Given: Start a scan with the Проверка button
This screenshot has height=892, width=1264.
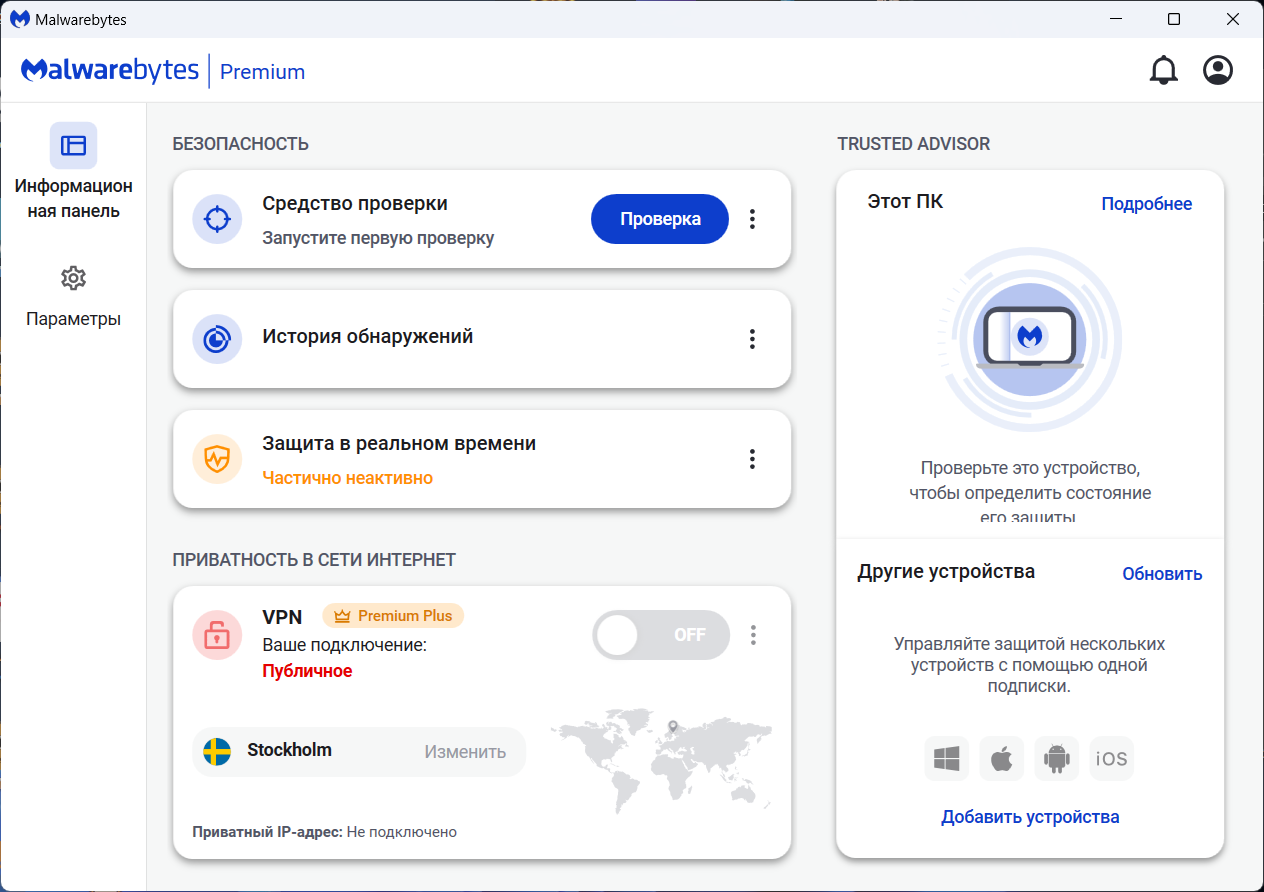Looking at the screenshot, I should (x=660, y=219).
